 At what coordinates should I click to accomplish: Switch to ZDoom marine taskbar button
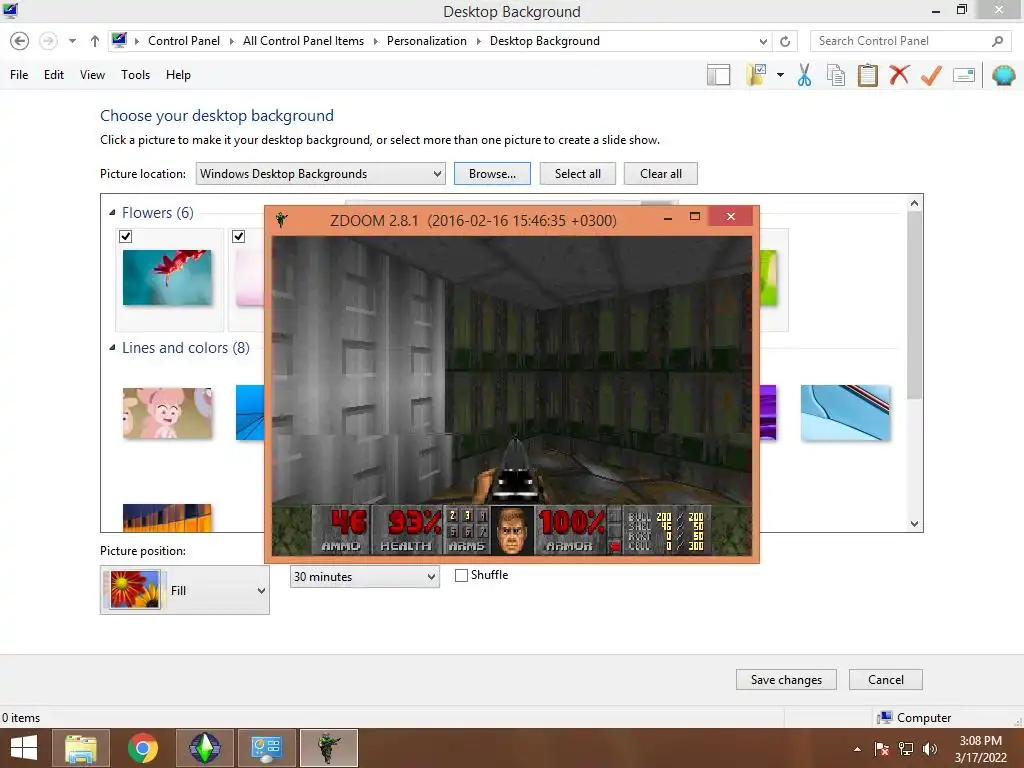pyautogui.click(x=328, y=748)
